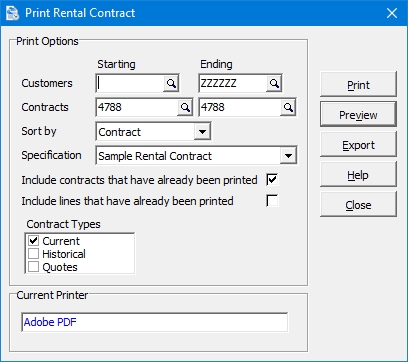Open lookup for starting customer
The height and width of the screenshot is (362, 408).
[171, 83]
